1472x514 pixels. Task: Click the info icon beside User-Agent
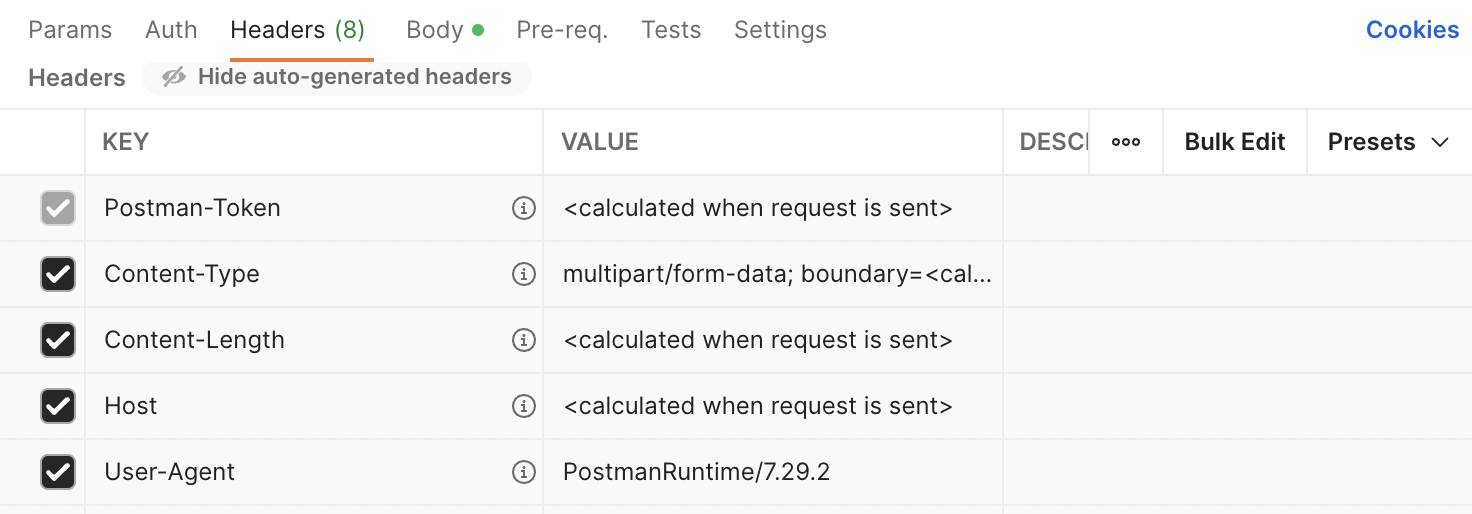[523, 472]
